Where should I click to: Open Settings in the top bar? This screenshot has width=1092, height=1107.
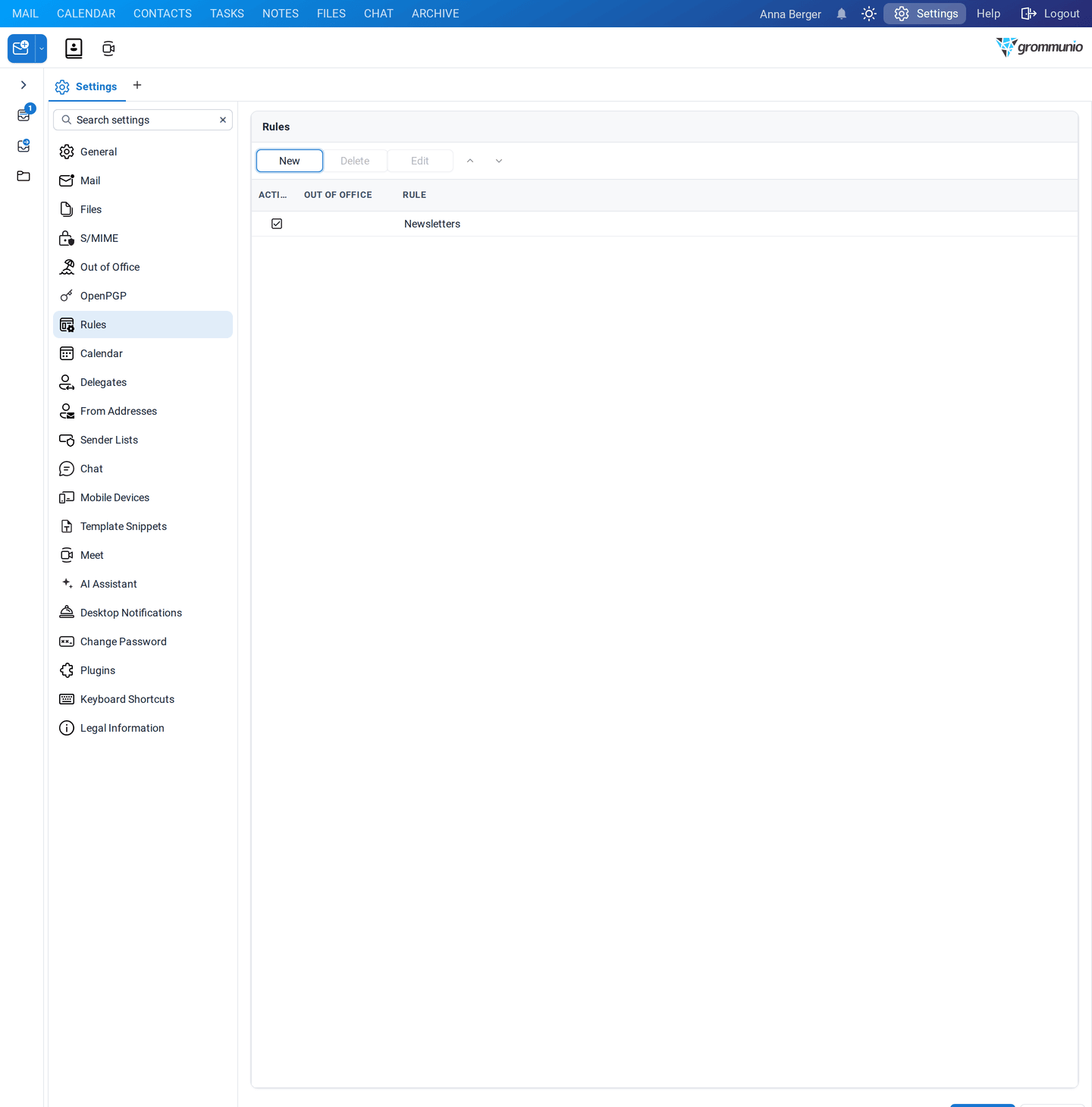[925, 14]
